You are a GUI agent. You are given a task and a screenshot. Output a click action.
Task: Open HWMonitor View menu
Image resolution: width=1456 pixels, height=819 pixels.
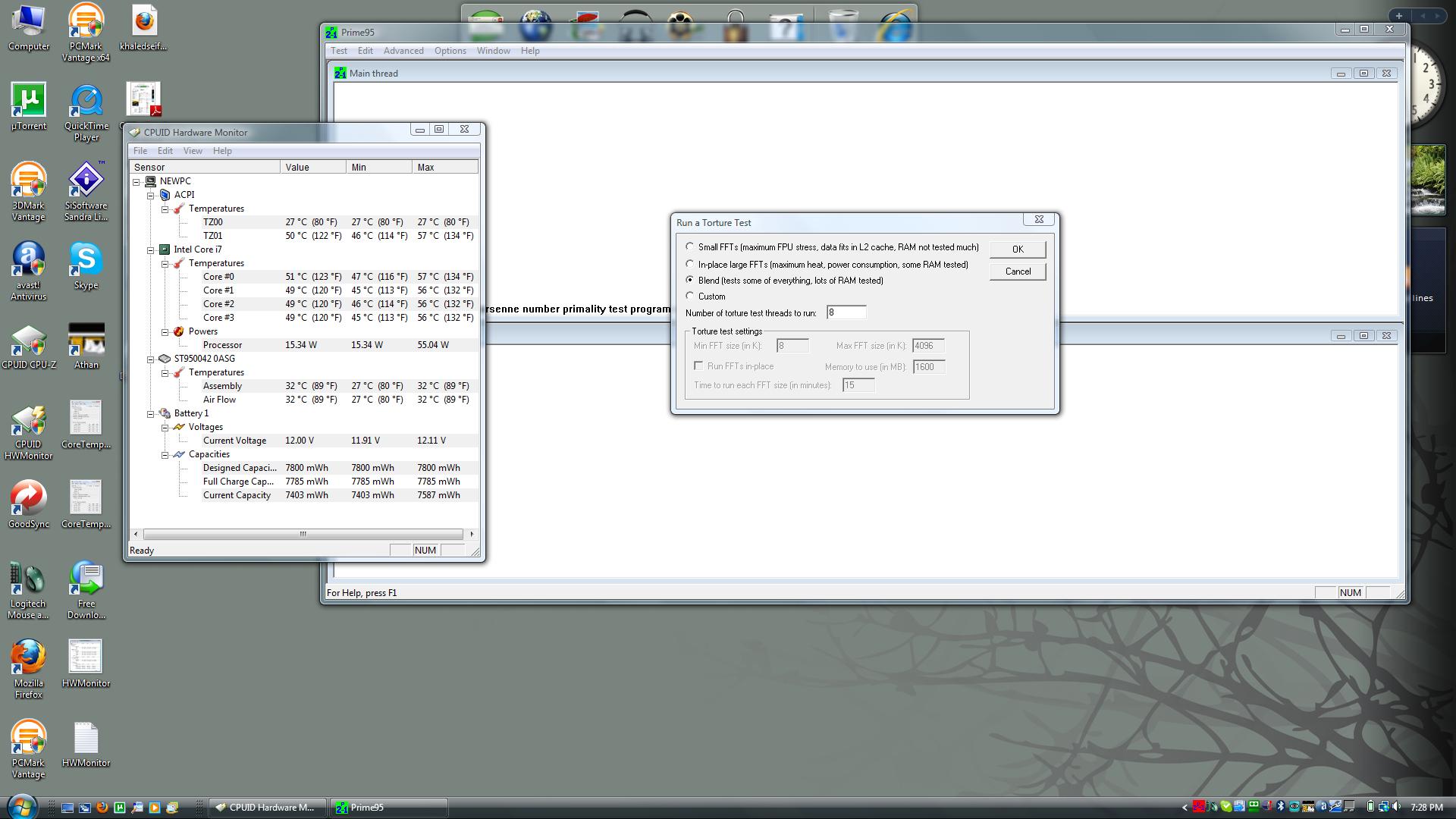point(193,151)
